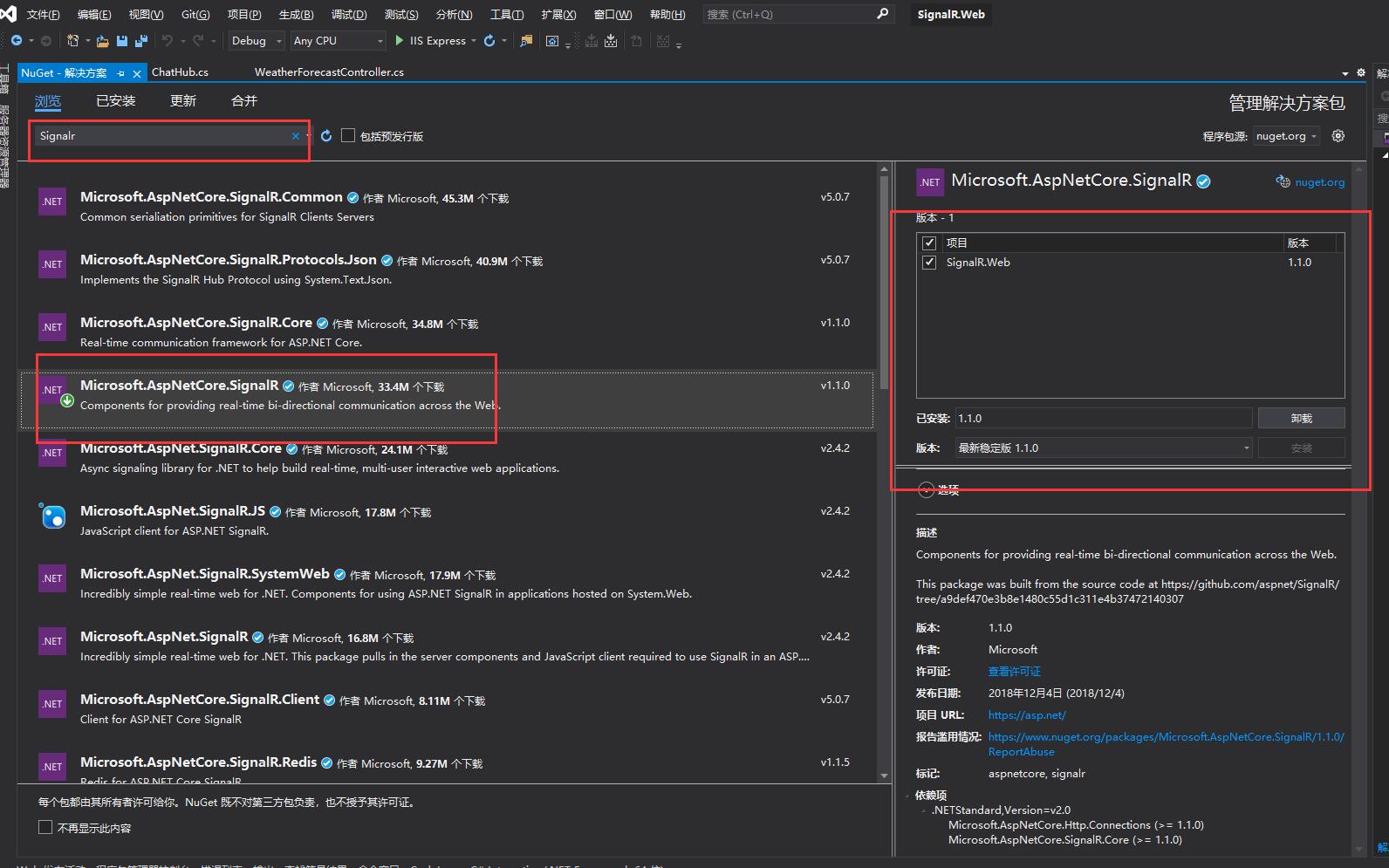Expand the options section chevron

[x=927, y=490]
